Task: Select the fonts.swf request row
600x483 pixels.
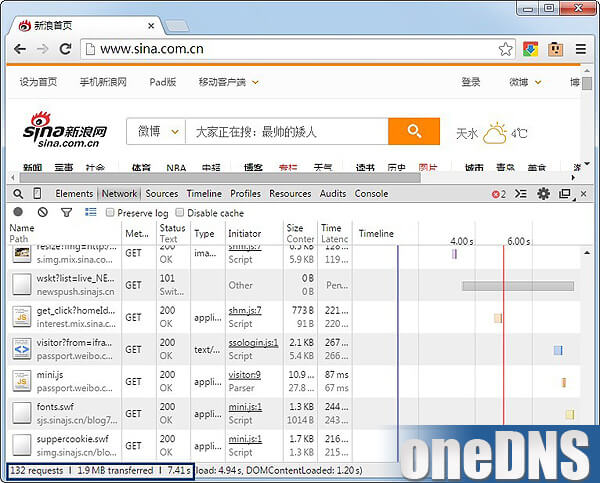Action: pos(294,414)
